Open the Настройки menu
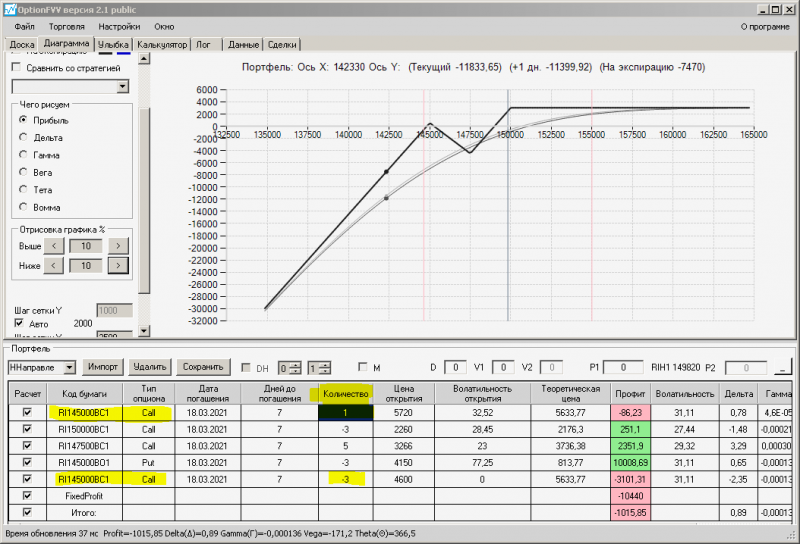Image resolution: width=800 pixels, height=544 pixels. pos(119,27)
